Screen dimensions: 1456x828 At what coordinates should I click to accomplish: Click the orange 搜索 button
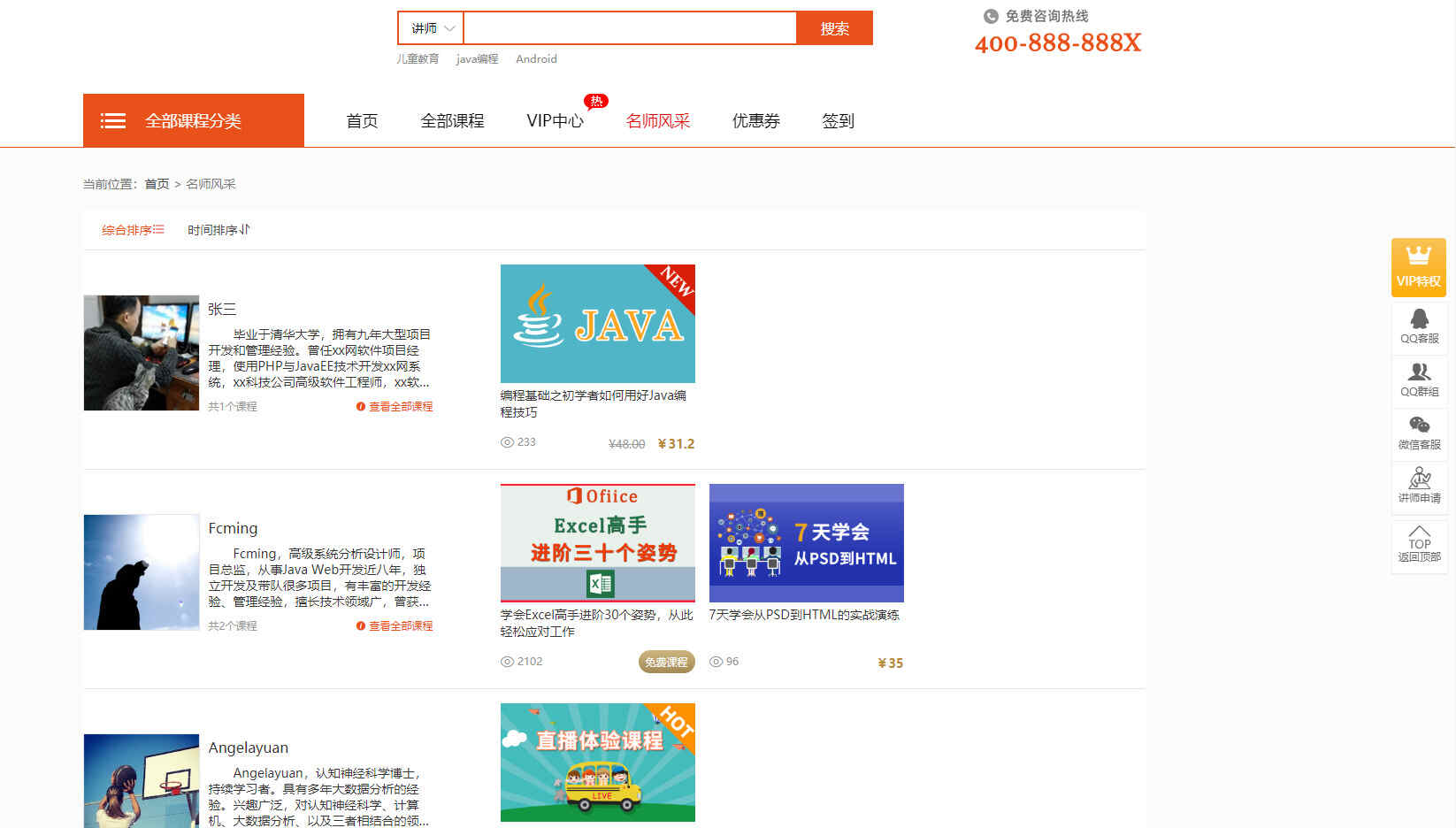(834, 28)
